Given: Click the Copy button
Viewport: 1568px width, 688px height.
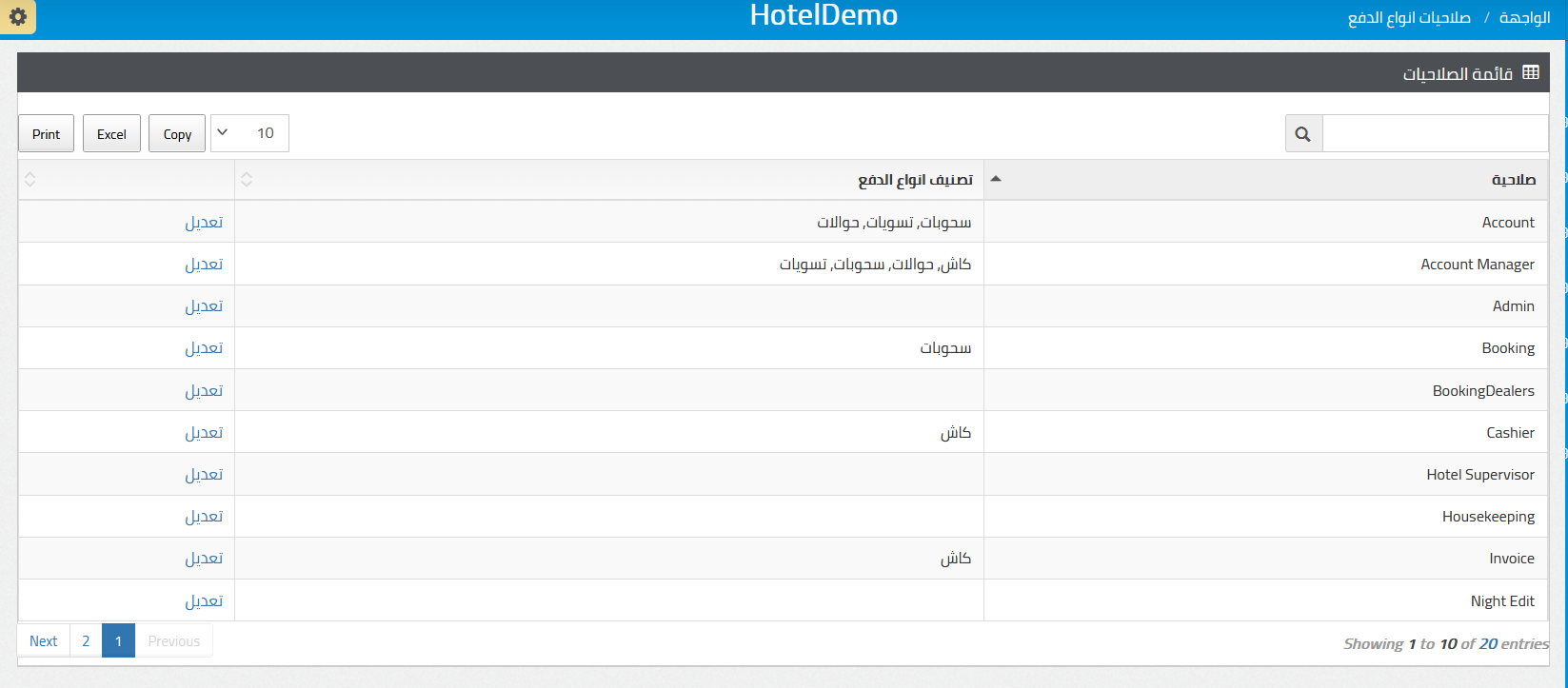Looking at the screenshot, I should [x=177, y=134].
